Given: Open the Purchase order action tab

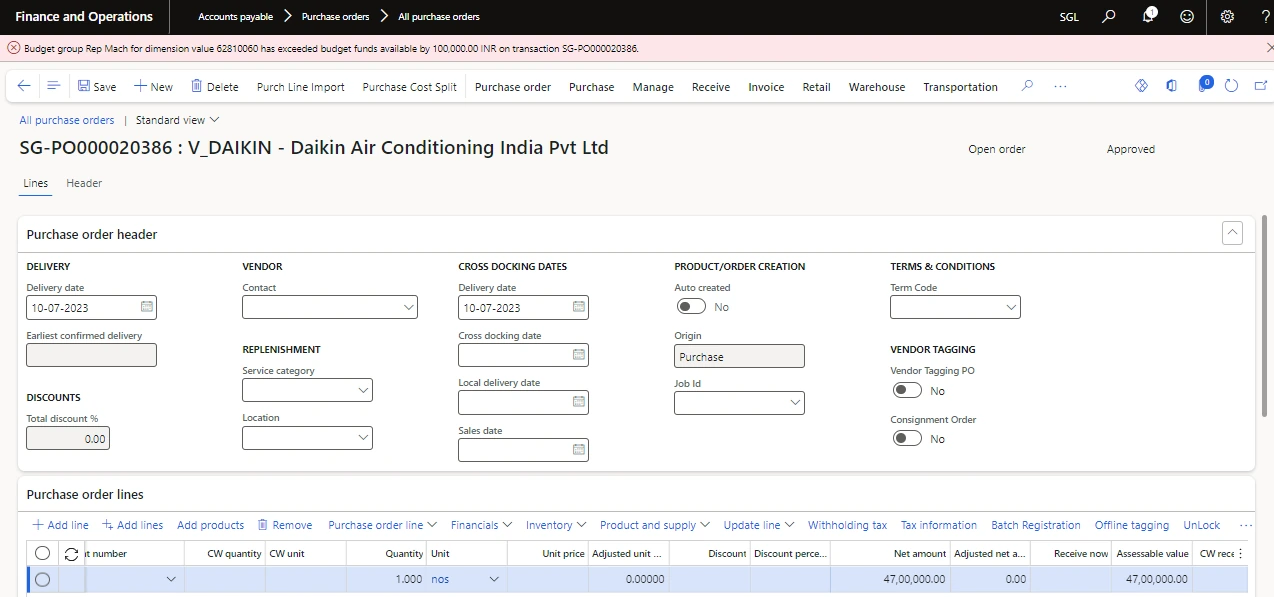Looking at the screenshot, I should pyautogui.click(x=513, y=87).
